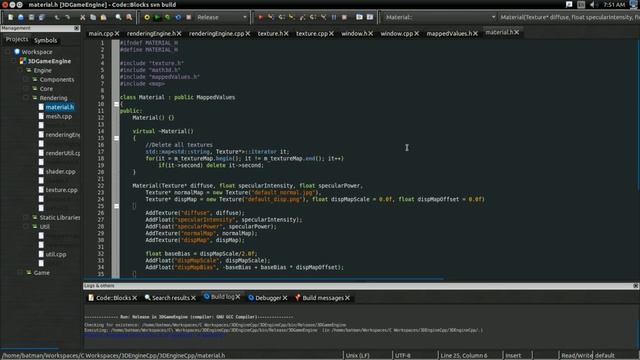
Task: Select the 3DGameEngine project node
Action: (x=49, y=61)
